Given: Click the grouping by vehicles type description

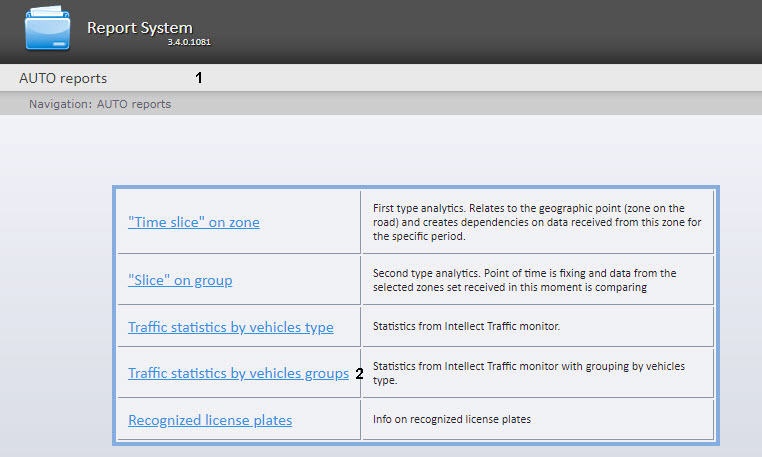Looking at the screenshot, I should pos(528,373).
